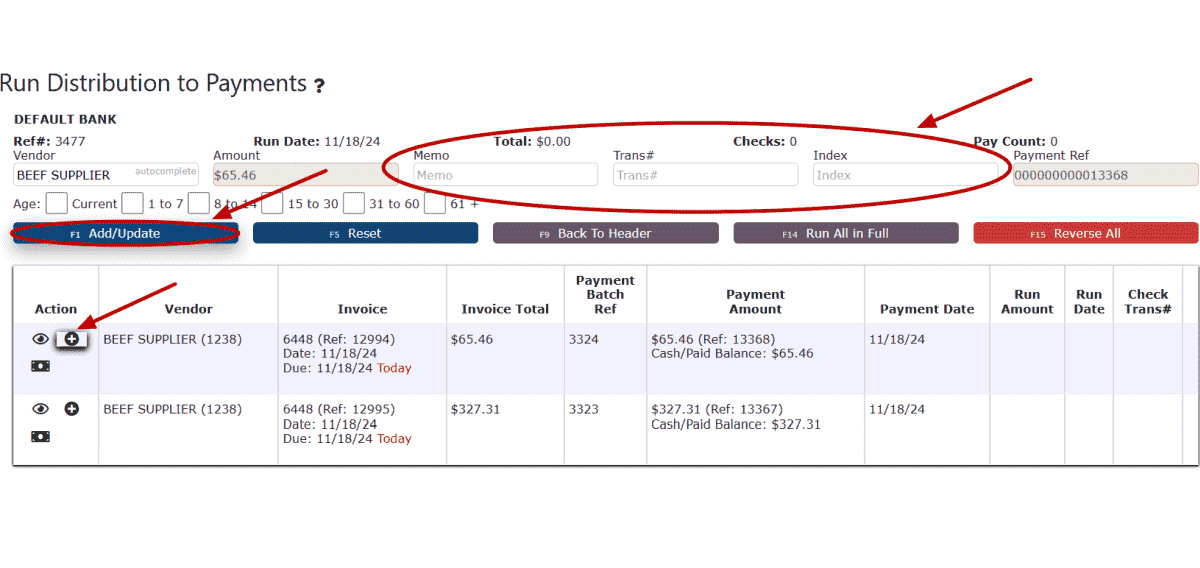Choose Run All in Full
This screenshot has height=568, width=1200.
(846, 233)
